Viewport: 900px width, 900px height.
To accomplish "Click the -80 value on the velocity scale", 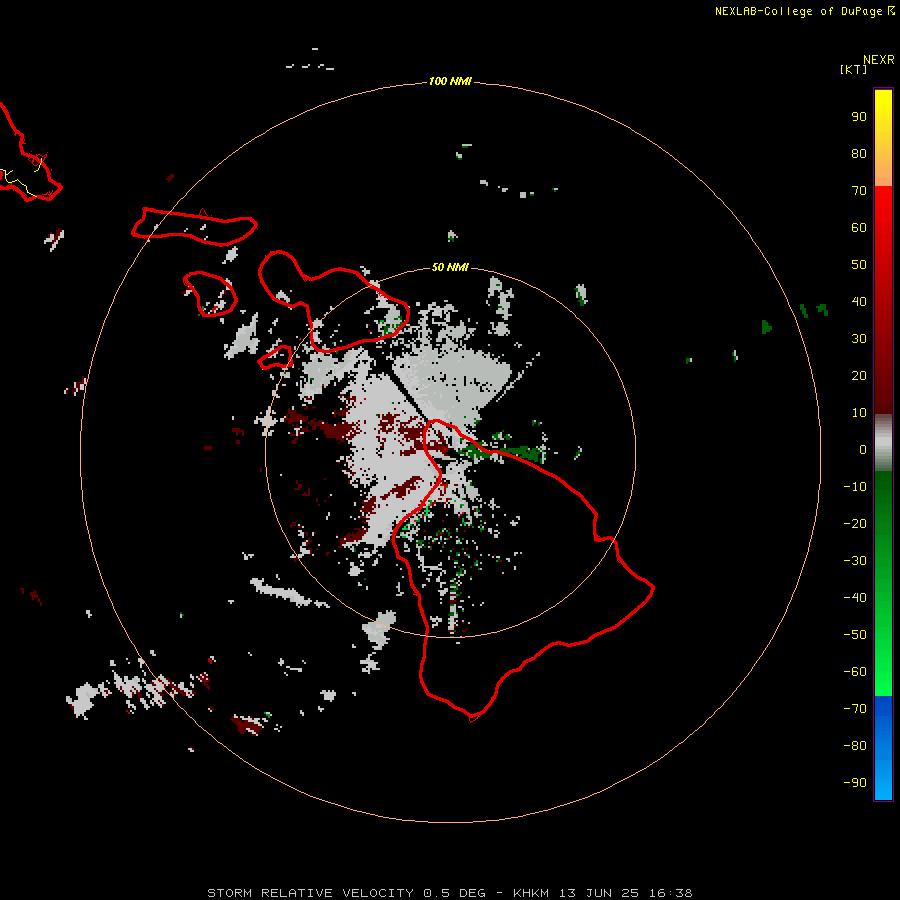I will click(855, 746).
